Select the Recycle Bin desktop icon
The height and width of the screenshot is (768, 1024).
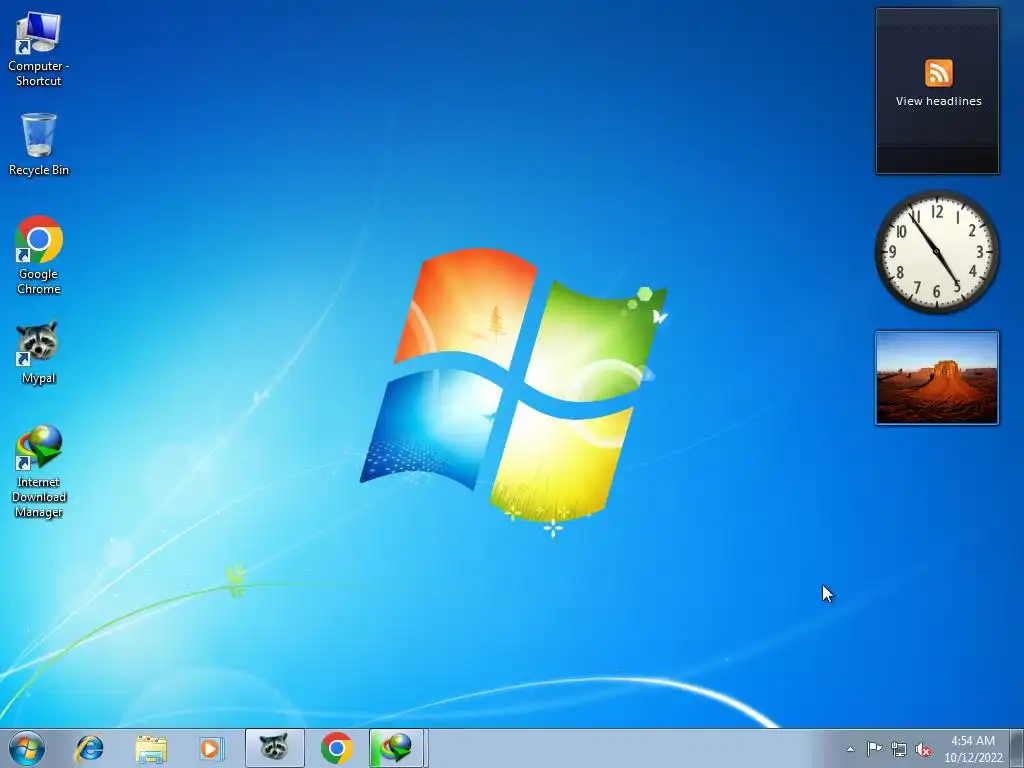pos(39,144)
